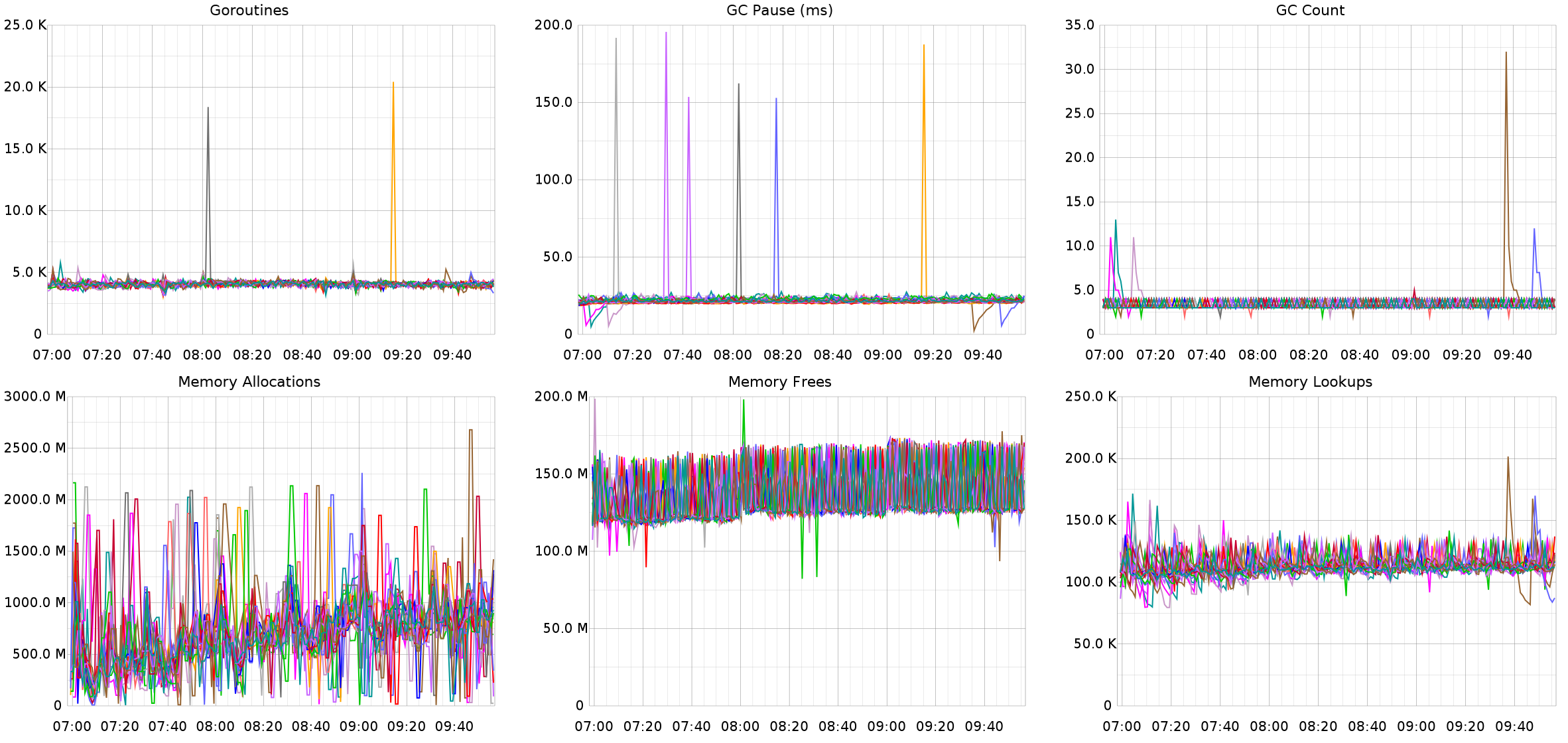Click the 250.0 K label on Memory Lookups axis
The image size is (1568, 743).
tap(1090, 397)
